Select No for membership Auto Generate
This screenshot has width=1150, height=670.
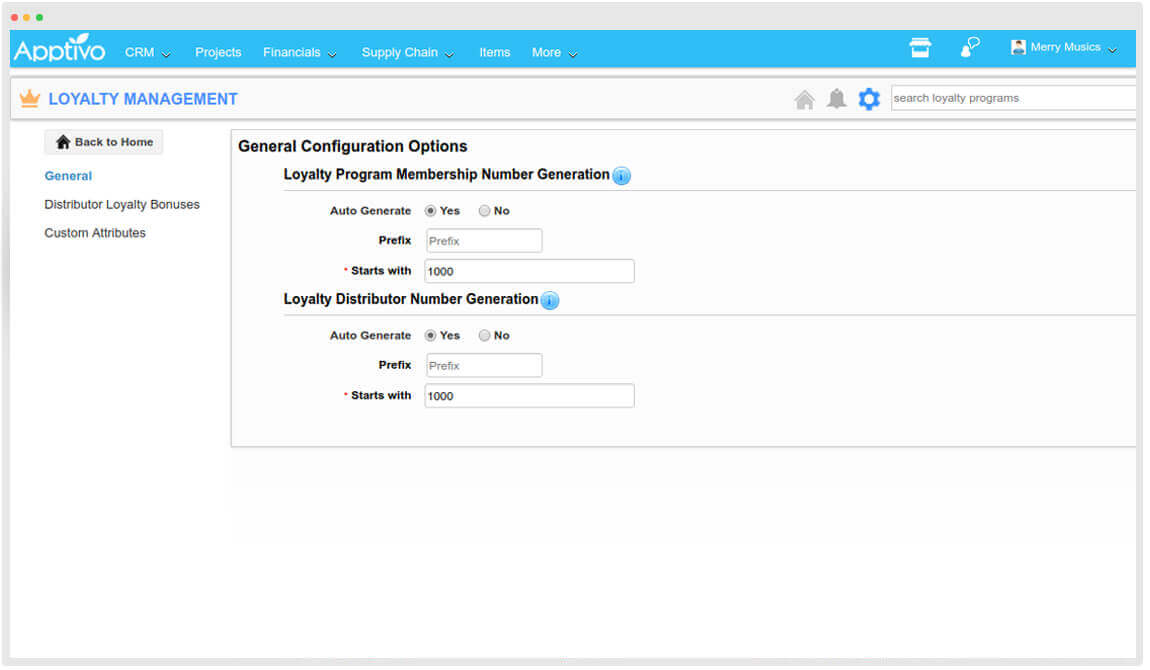tap(485, 211)
